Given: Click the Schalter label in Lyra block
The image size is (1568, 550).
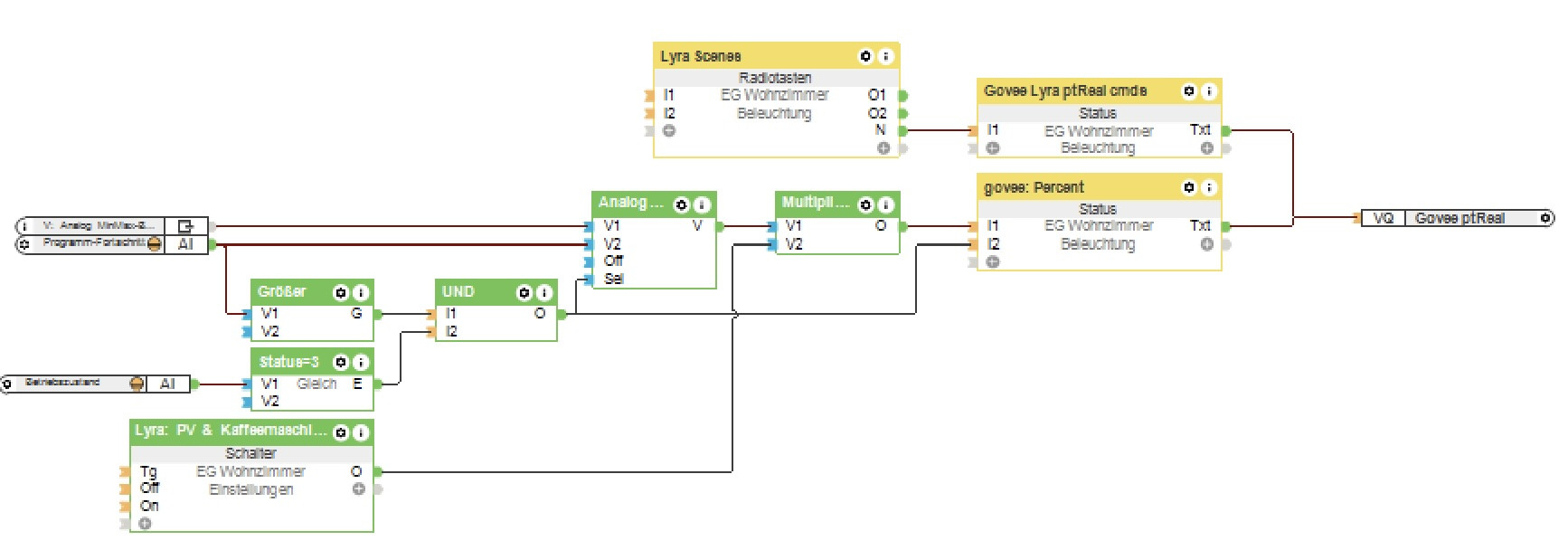Looking at the screenshot, I should click(x=250, y=453).
